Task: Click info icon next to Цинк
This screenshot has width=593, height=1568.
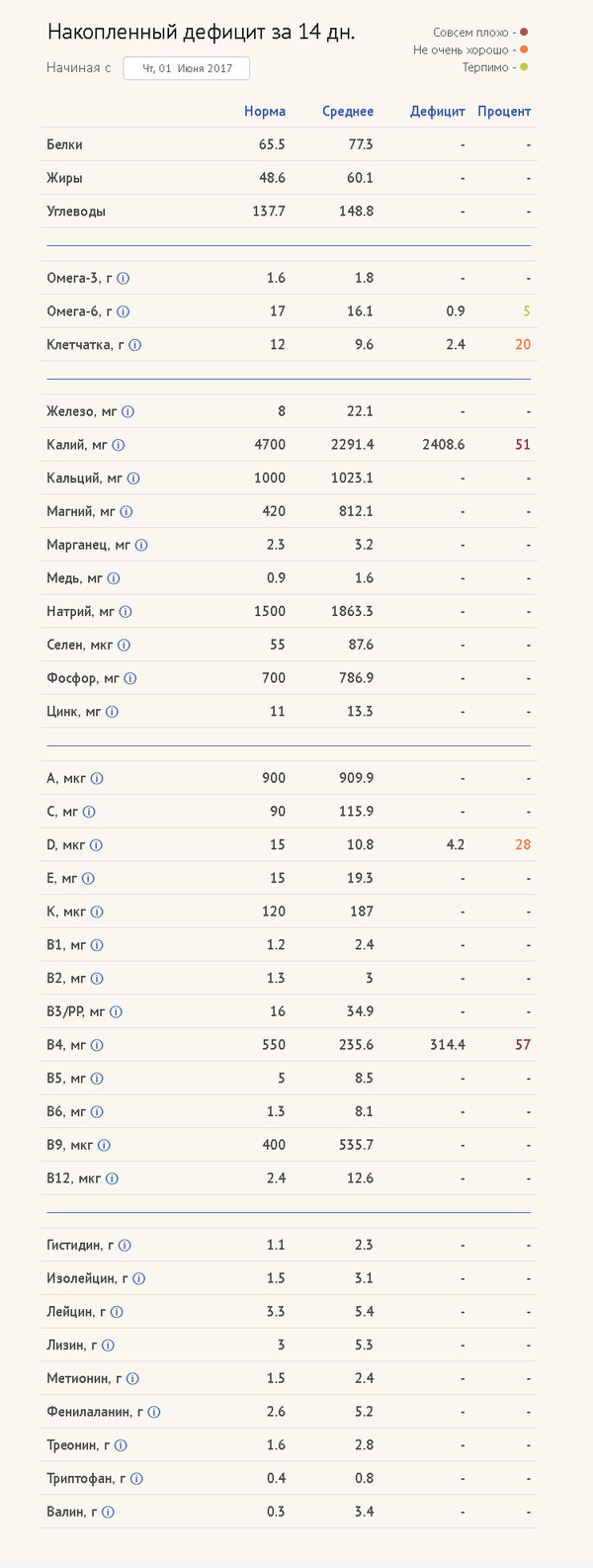Action: [112, 712]
